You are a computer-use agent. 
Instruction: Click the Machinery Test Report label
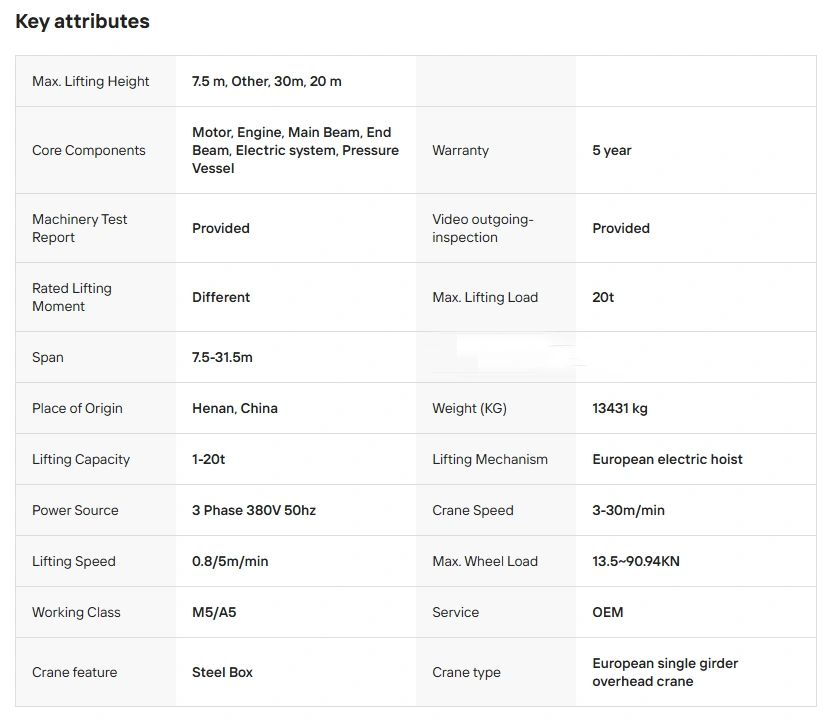click(x=80, y=228)
